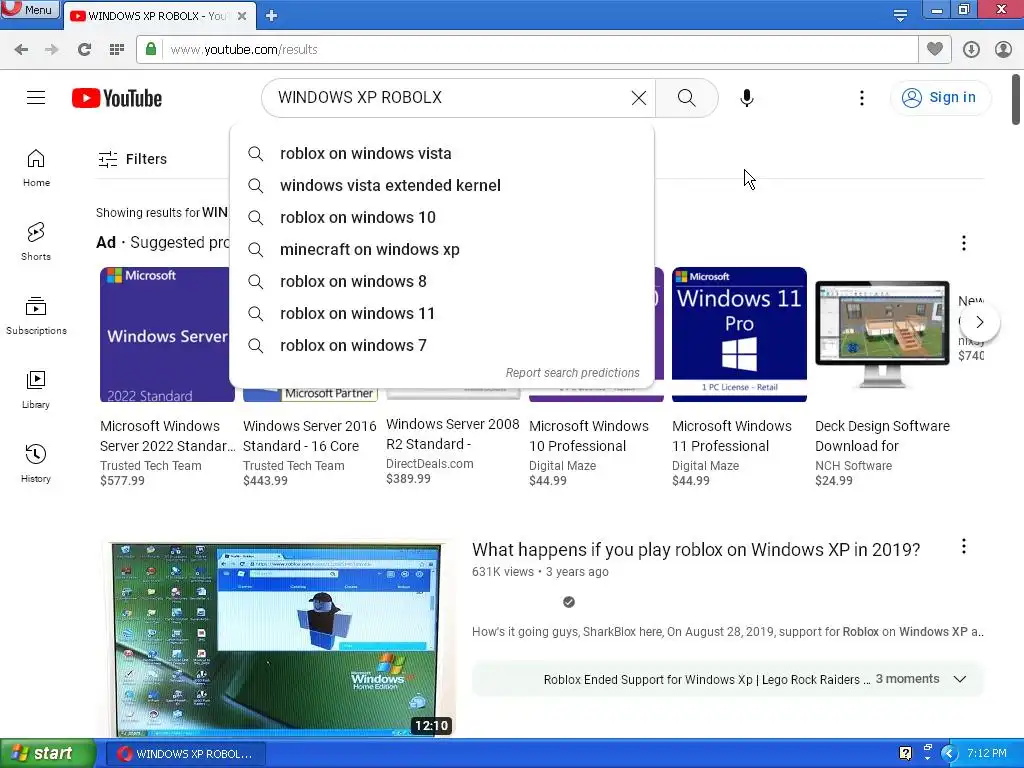Expand the 3 moments chapter dropdown
Screen dimensions: 1024x768
(x=959, y=679)
